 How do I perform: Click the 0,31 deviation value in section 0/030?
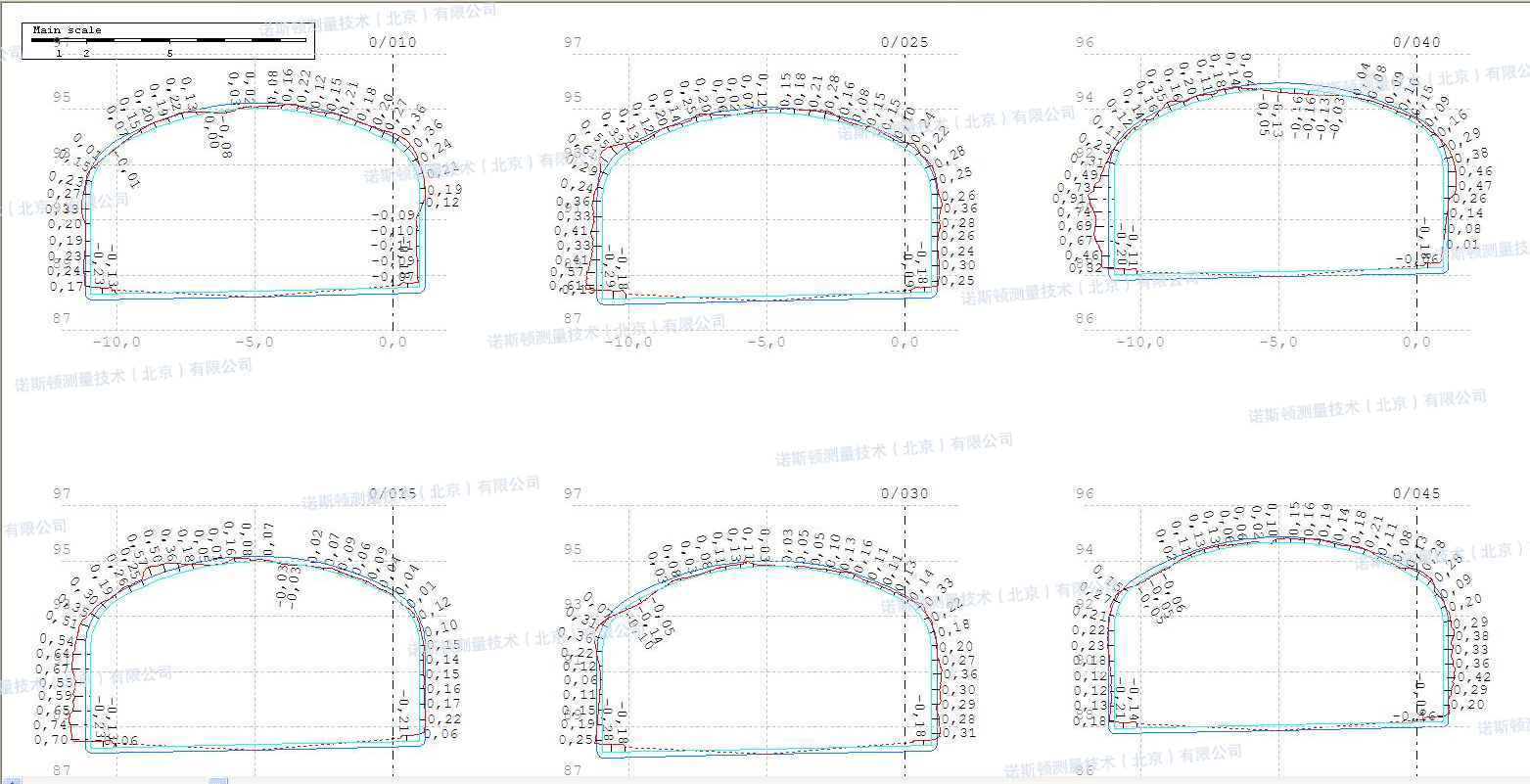[x=959, y=733]
